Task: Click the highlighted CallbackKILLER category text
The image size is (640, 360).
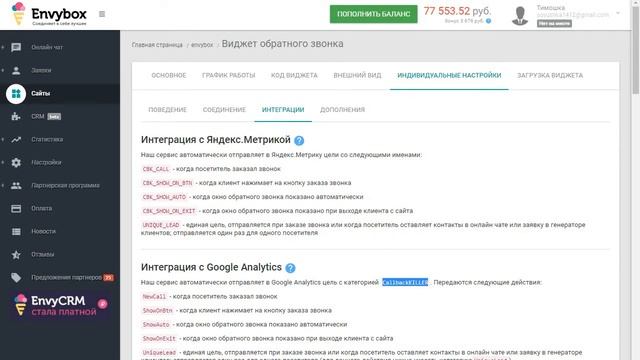Action: [x=405, y=282]
